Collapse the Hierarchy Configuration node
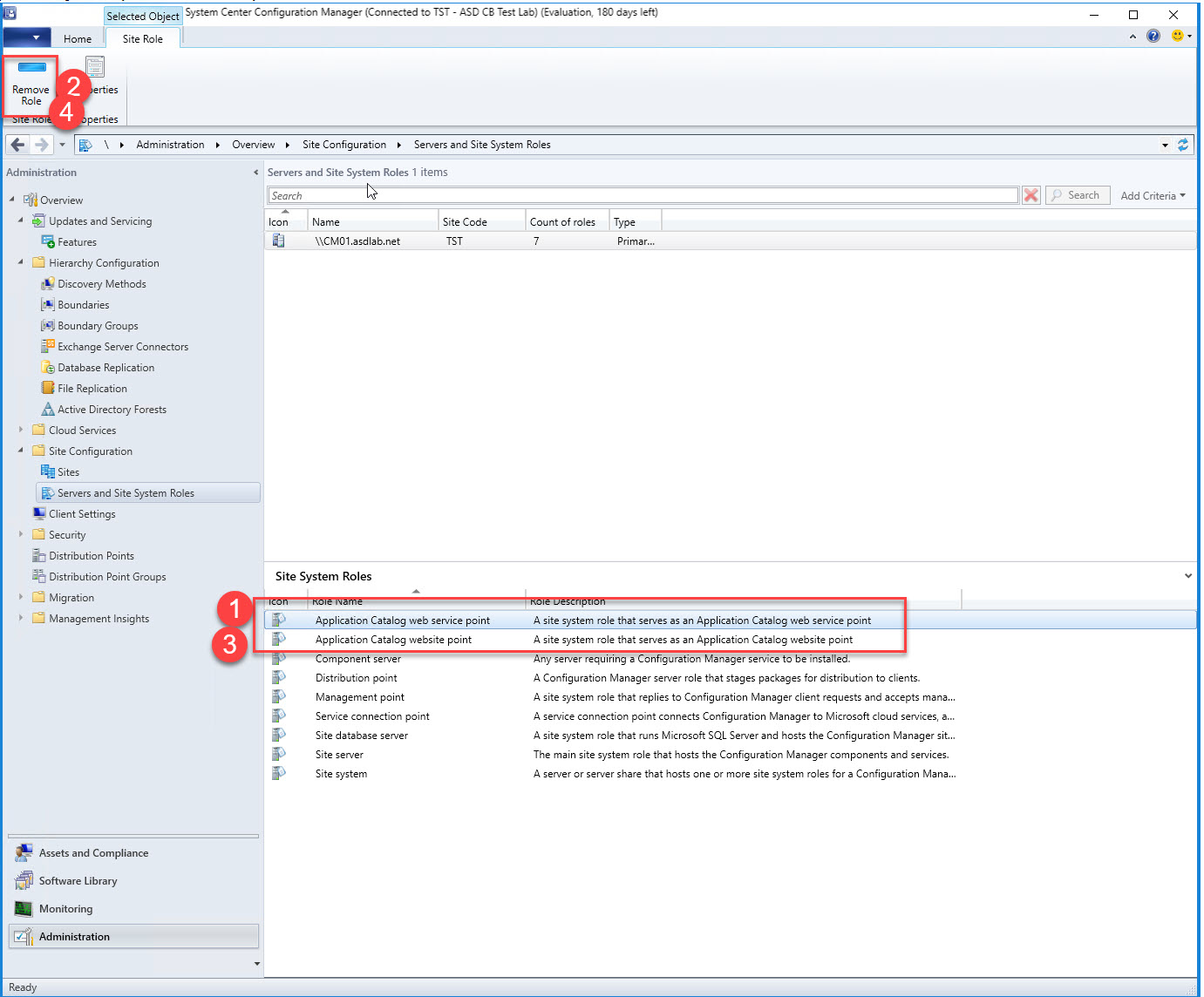Viewport: 1204px width, 997px height. coord(21,262)
